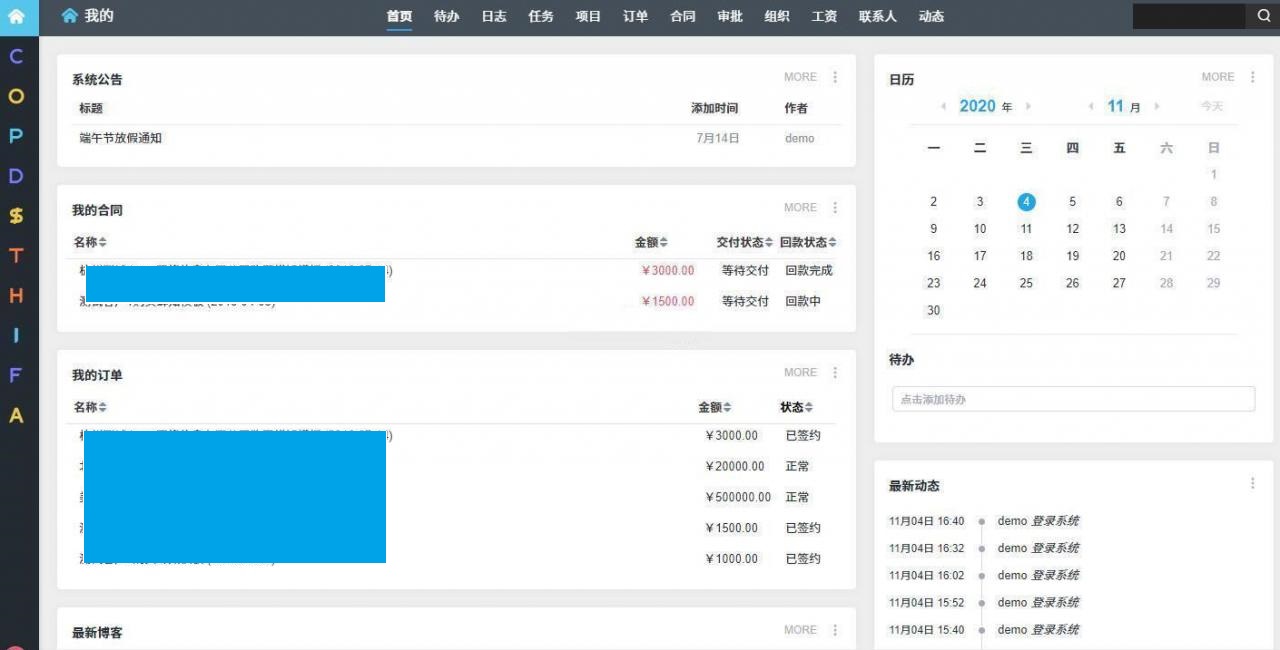Click MORE link on 系统公告 panel
Viewport: 1280px width, 650px height.
click(x=800, y=77)
